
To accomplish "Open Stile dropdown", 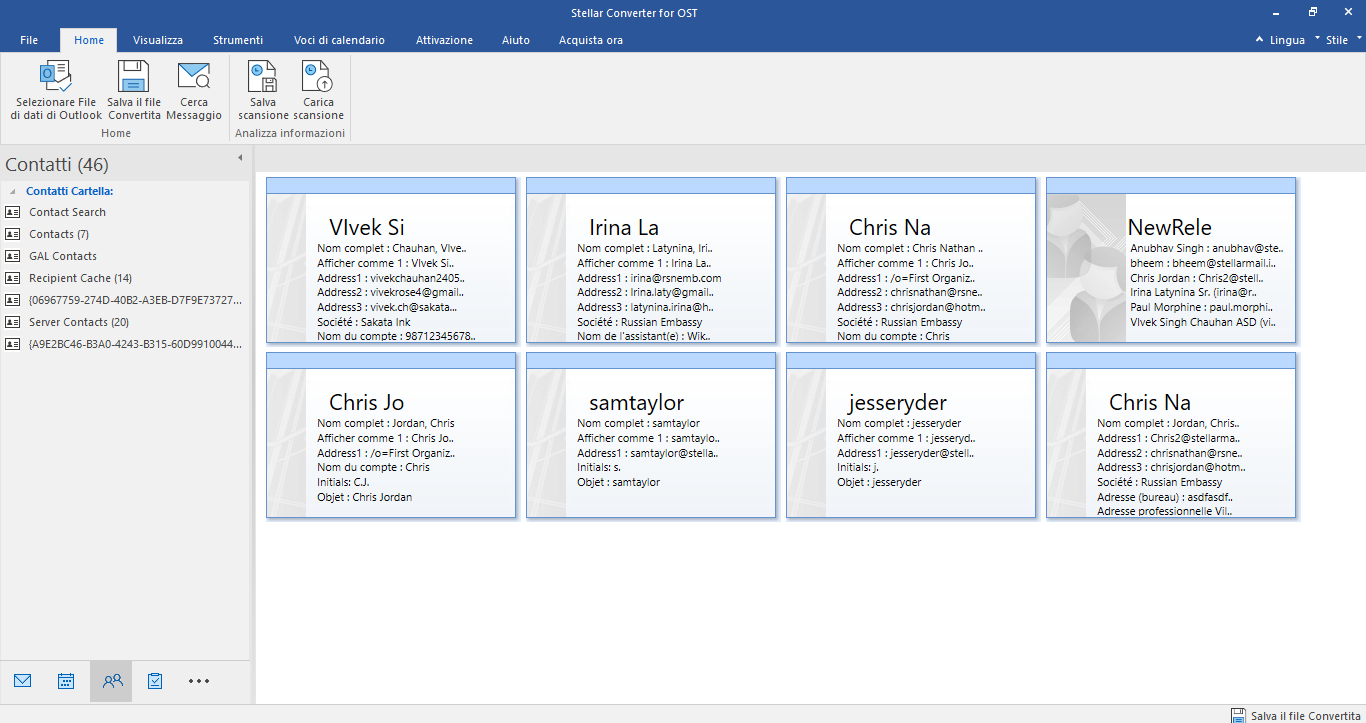I will pos(1343,40).
